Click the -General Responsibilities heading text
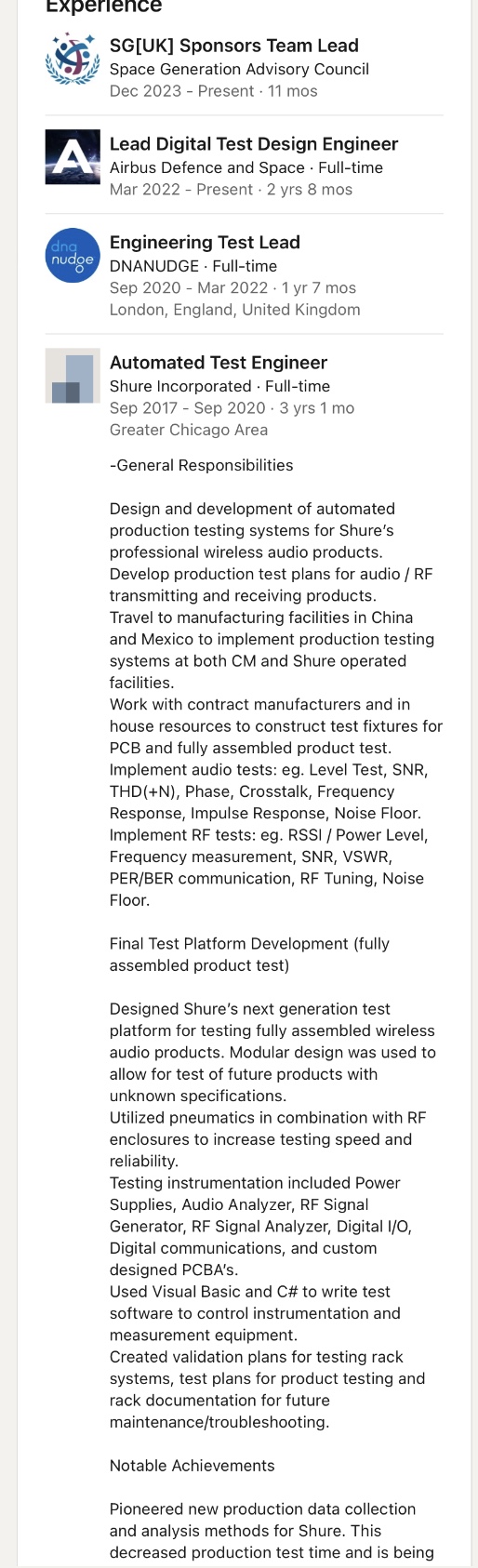The height and width of the screenshot is (1568, 478). pyautogui.click(x=201, y=465)
